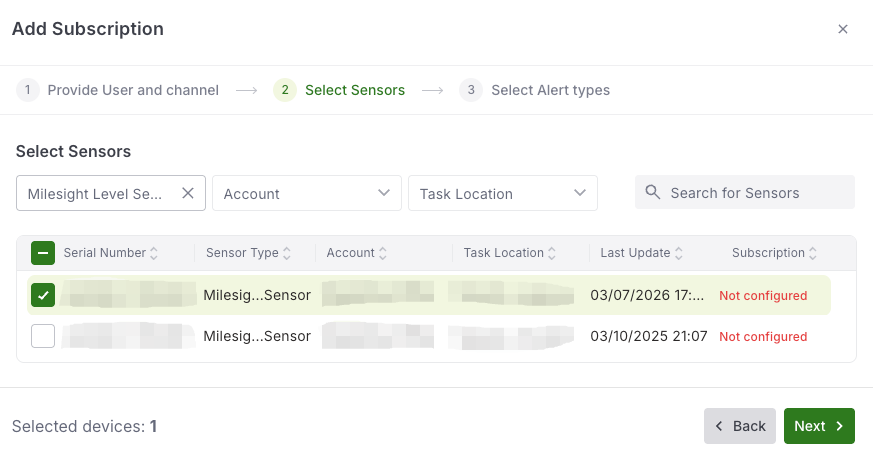Sort by Task Location column arrows
Viewport: 873px width, 459px height.
coord(551,253)
